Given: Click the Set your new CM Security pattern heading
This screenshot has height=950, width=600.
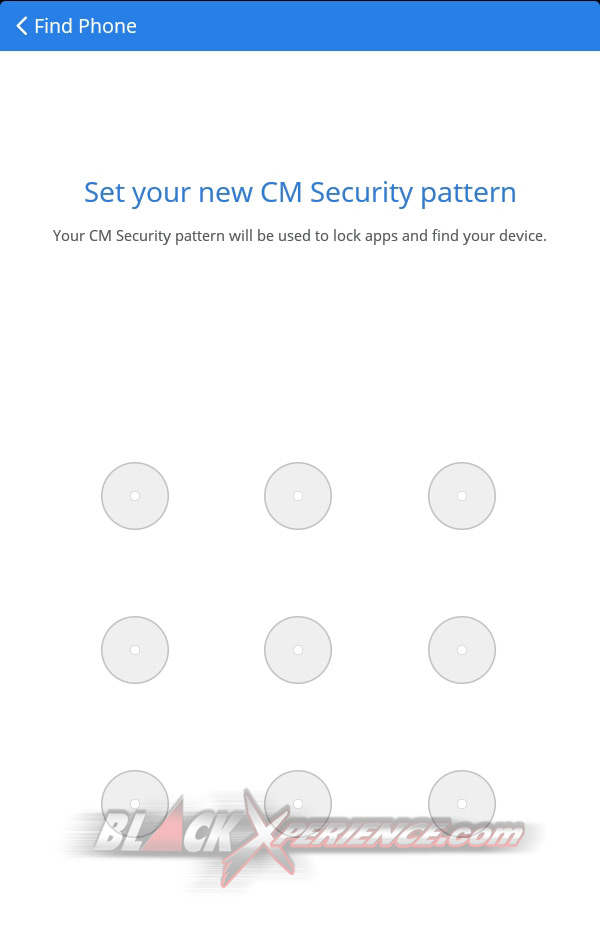Looking at the screenshot, I should pyautogui.click(x=299, y=192).
